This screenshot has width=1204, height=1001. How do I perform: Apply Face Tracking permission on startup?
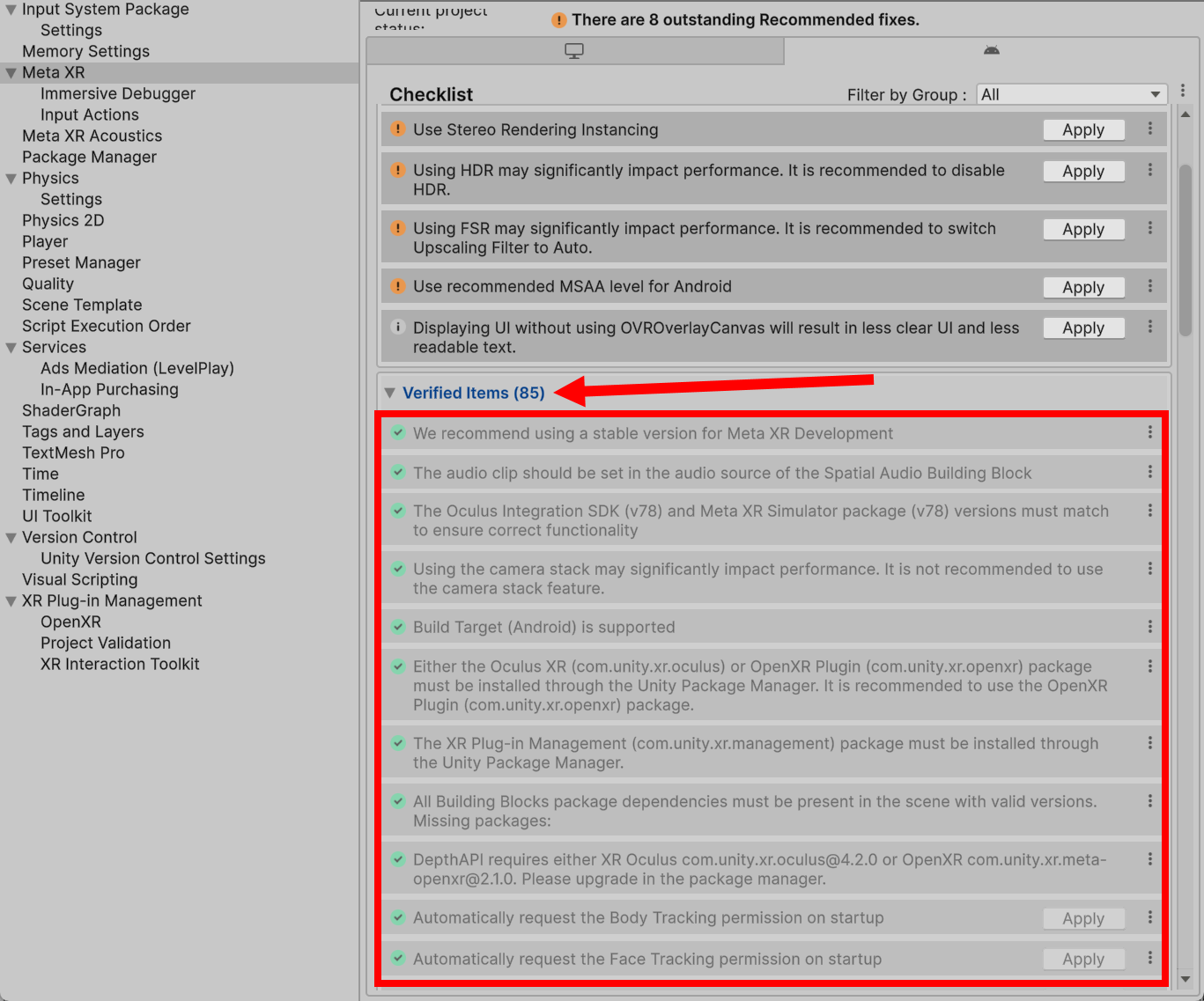click(1083, 960)
